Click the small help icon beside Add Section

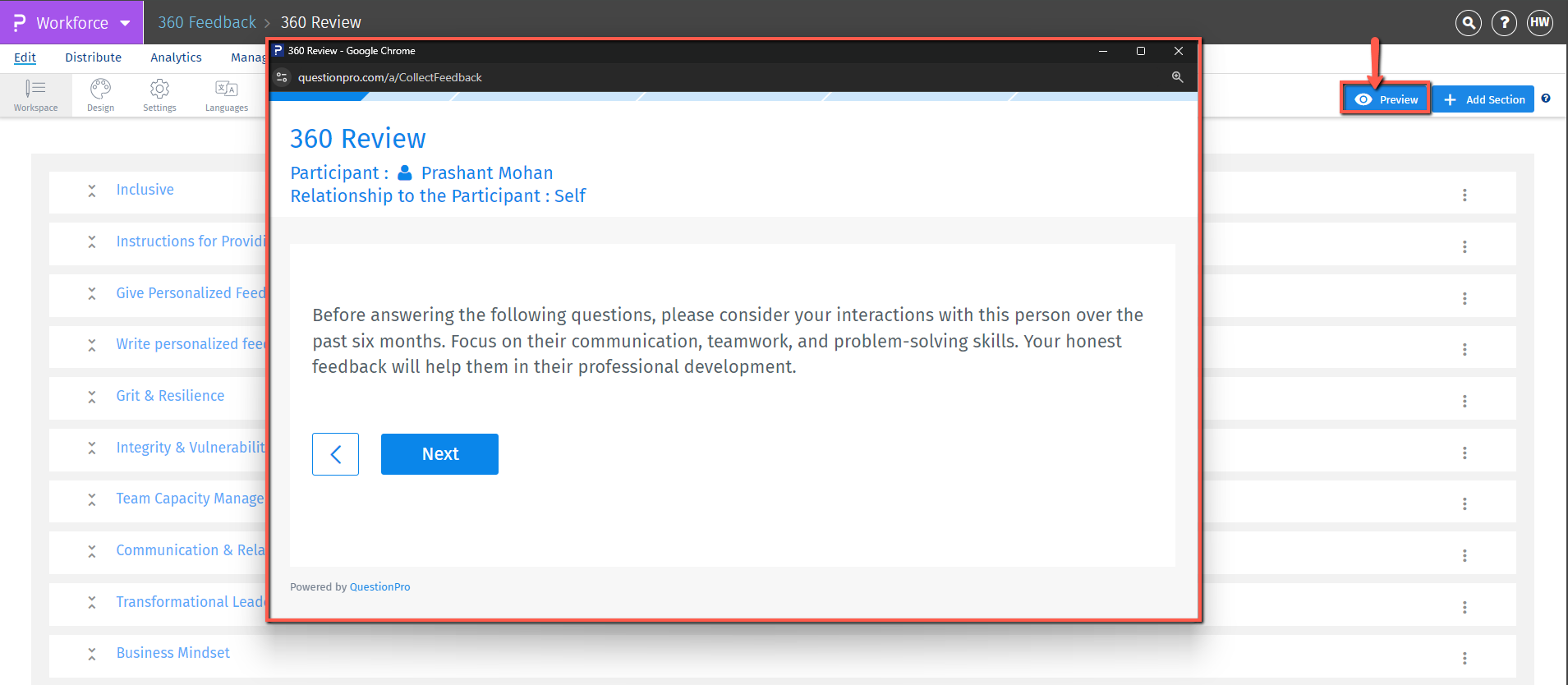point(1546,99)
